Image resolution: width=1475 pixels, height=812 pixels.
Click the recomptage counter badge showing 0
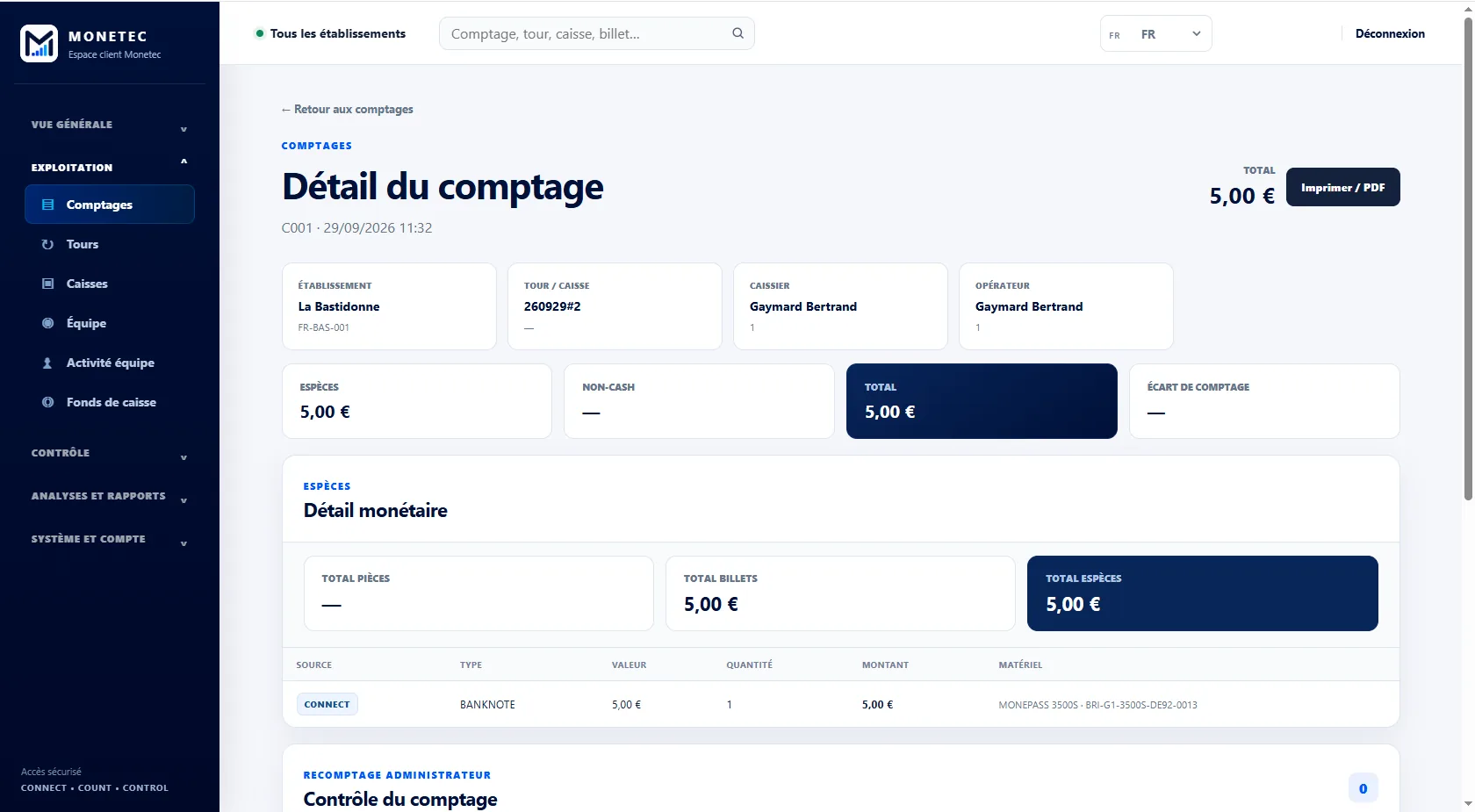[1363, 788]
